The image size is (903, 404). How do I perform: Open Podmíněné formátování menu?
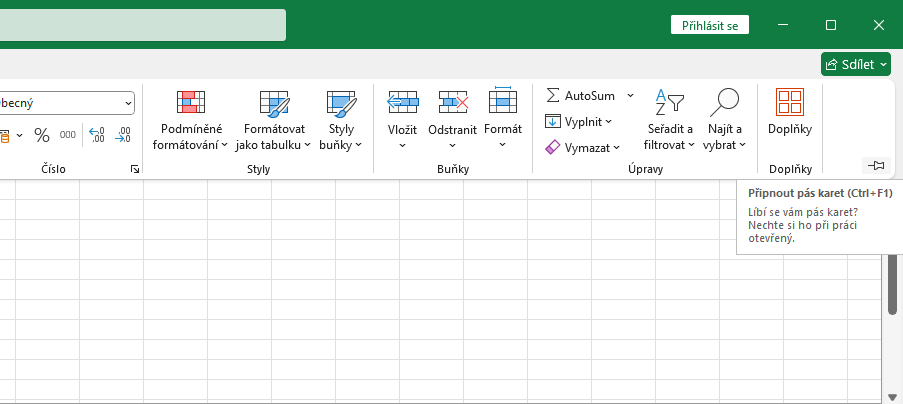click(x=191, y=120)
